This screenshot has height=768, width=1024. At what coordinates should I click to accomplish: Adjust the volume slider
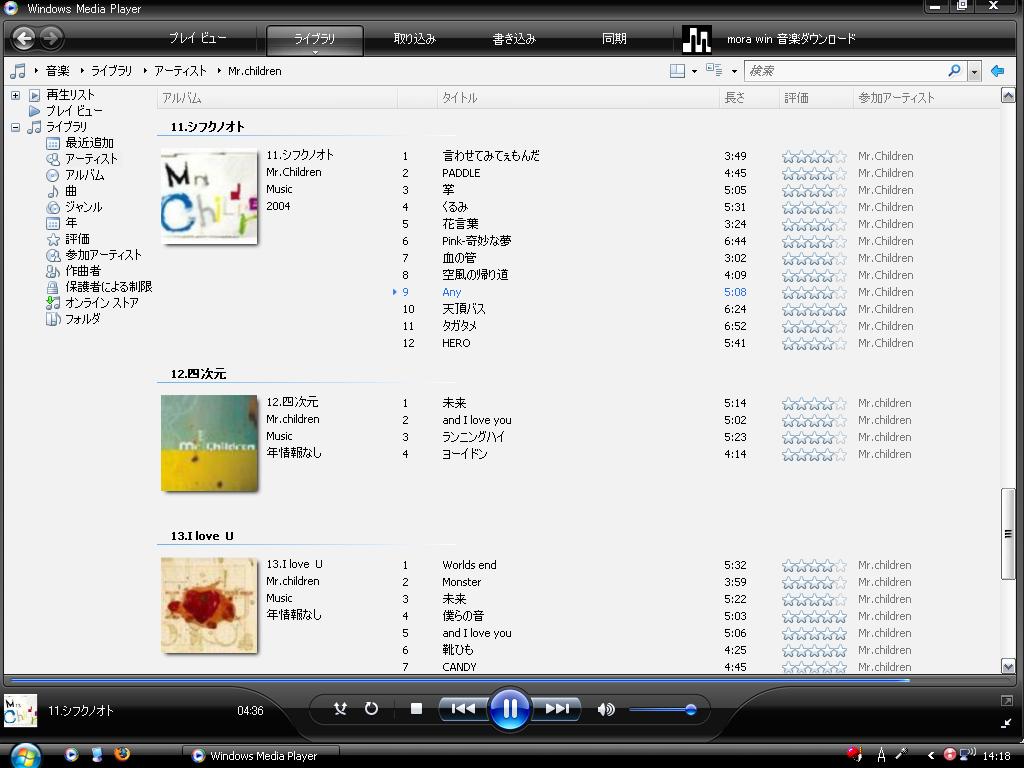662,709
